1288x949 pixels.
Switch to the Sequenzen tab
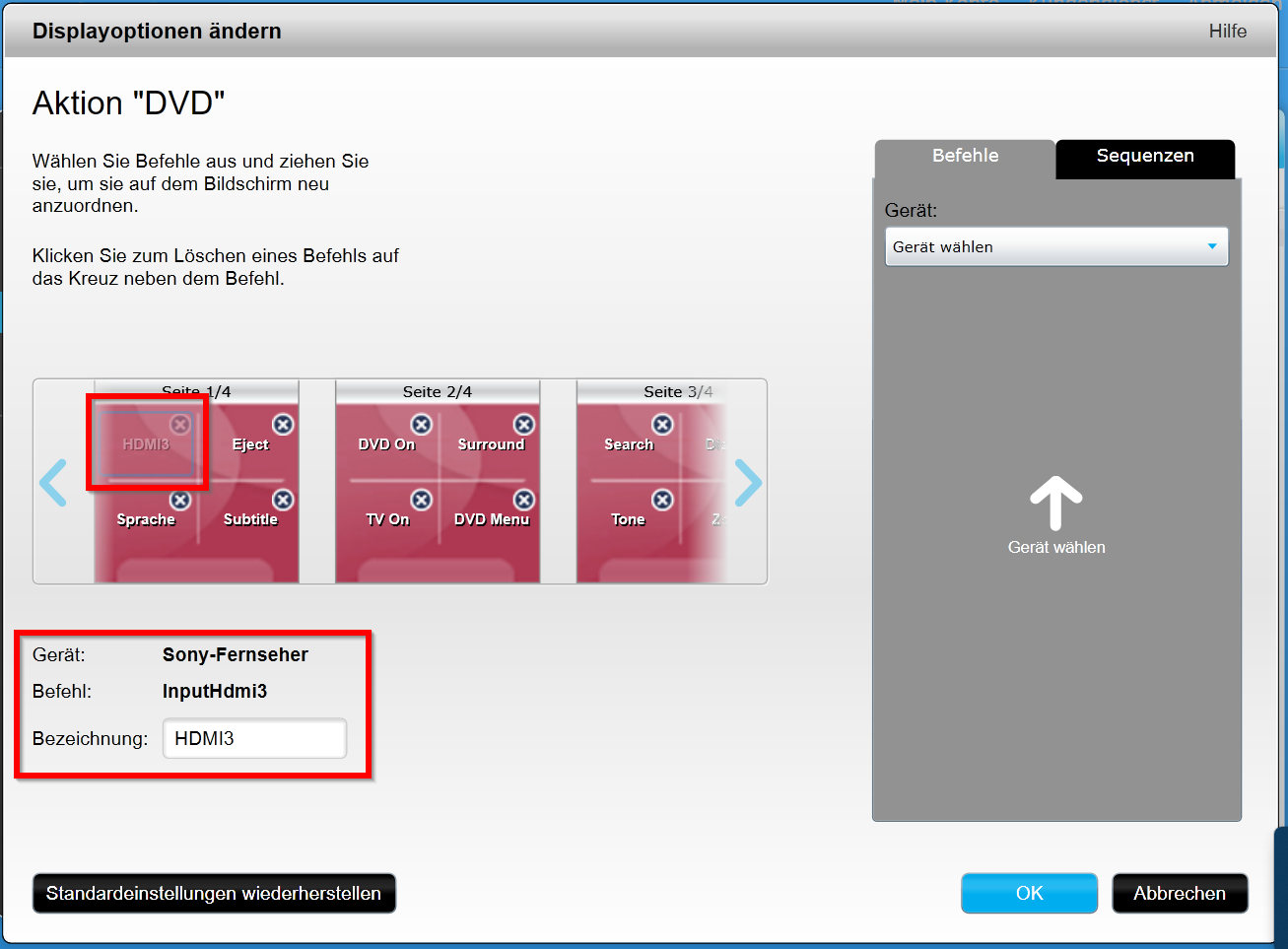click(1144, 157)
